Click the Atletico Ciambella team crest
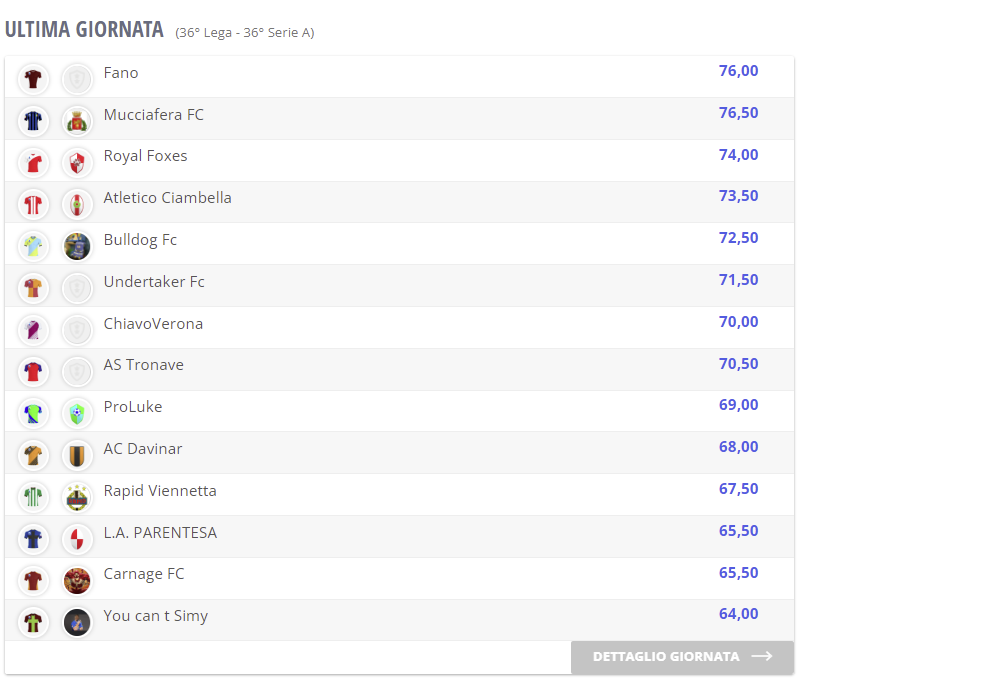The height and width of the screenshot is (688, 991). [x=77, y=205]
